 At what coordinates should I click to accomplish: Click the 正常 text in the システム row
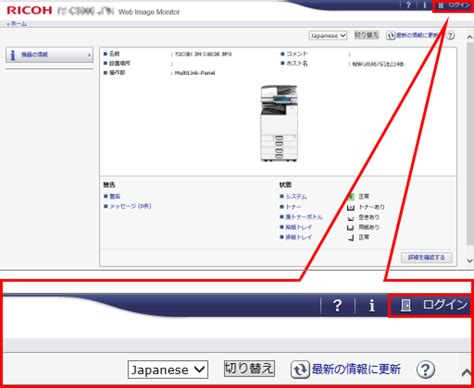click(x=364, y=197)
